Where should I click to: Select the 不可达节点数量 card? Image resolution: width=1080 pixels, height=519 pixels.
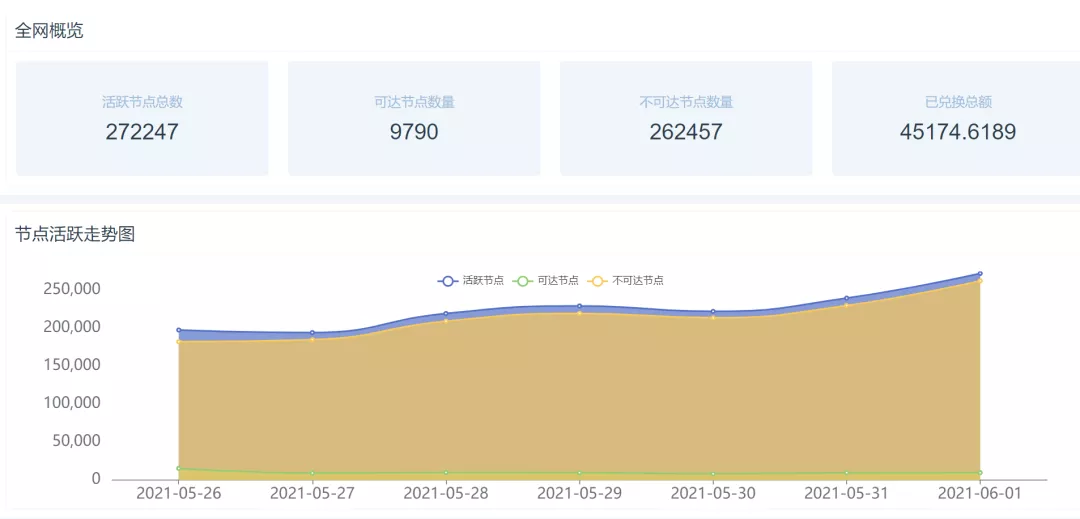coord(686,118)
